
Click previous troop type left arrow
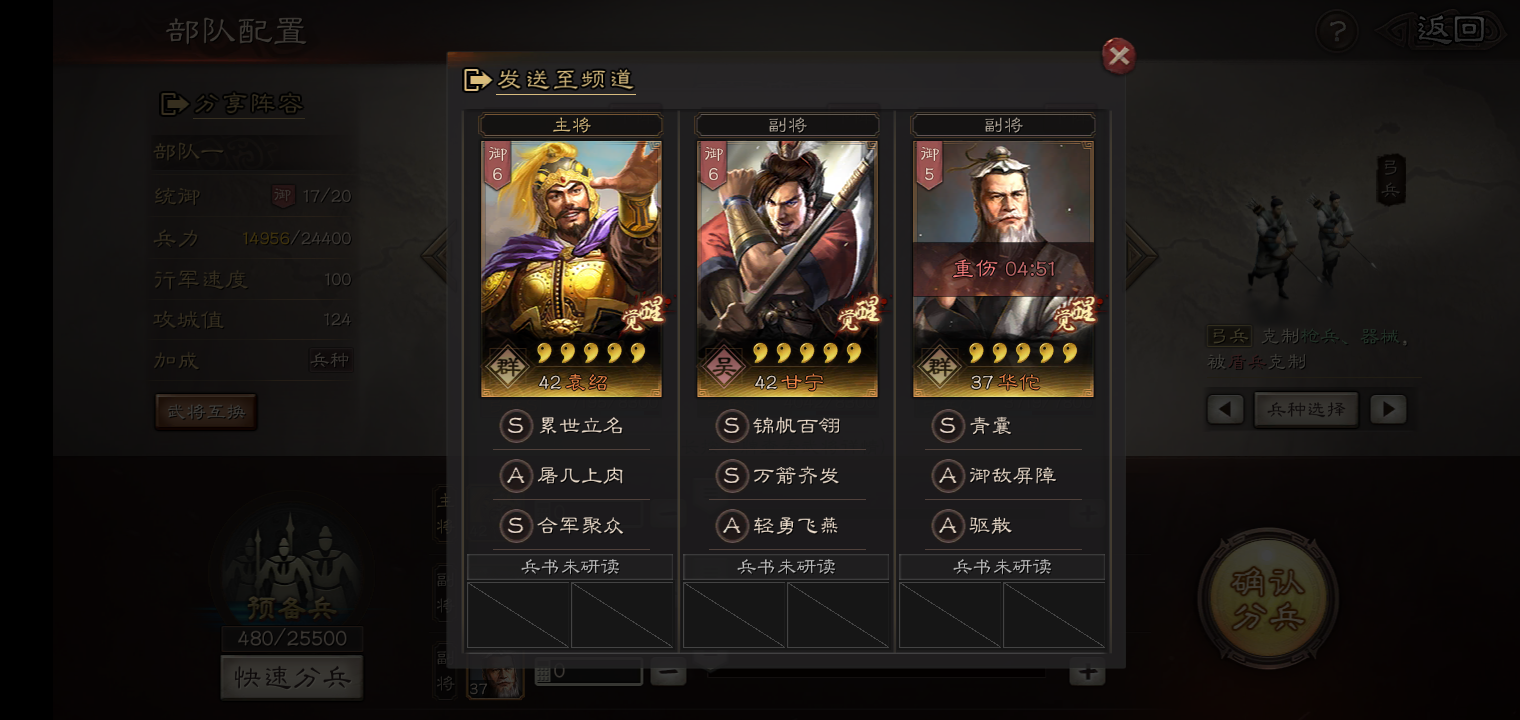pyautogui.click(x=1225, y=409)
